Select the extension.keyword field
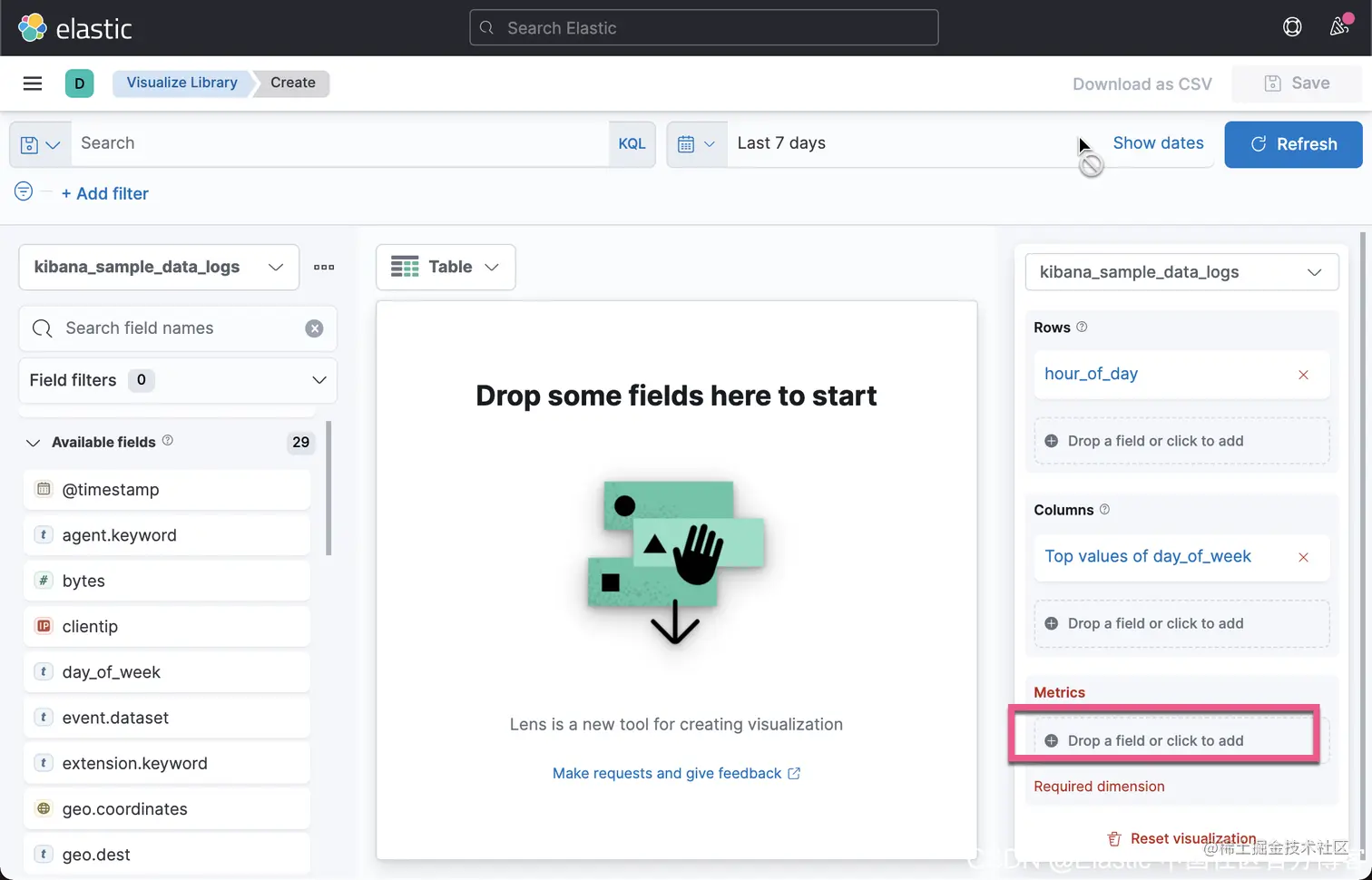This screenshot has height=880, width=1372. point(167,764)
